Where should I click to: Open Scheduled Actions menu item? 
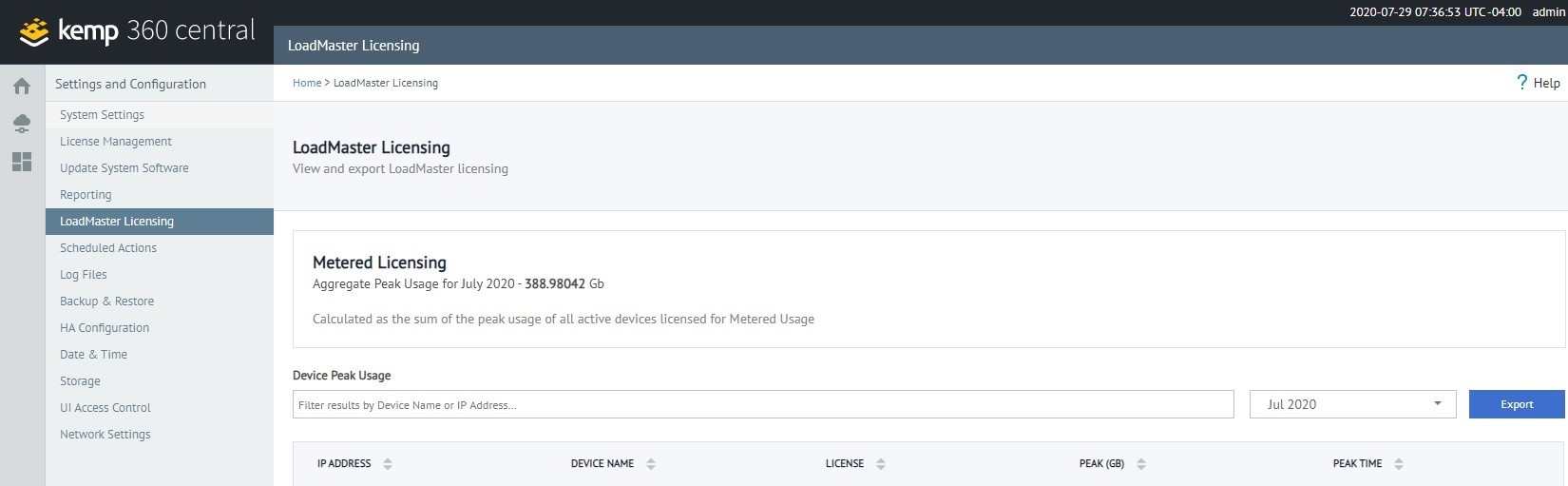(160, 248)
